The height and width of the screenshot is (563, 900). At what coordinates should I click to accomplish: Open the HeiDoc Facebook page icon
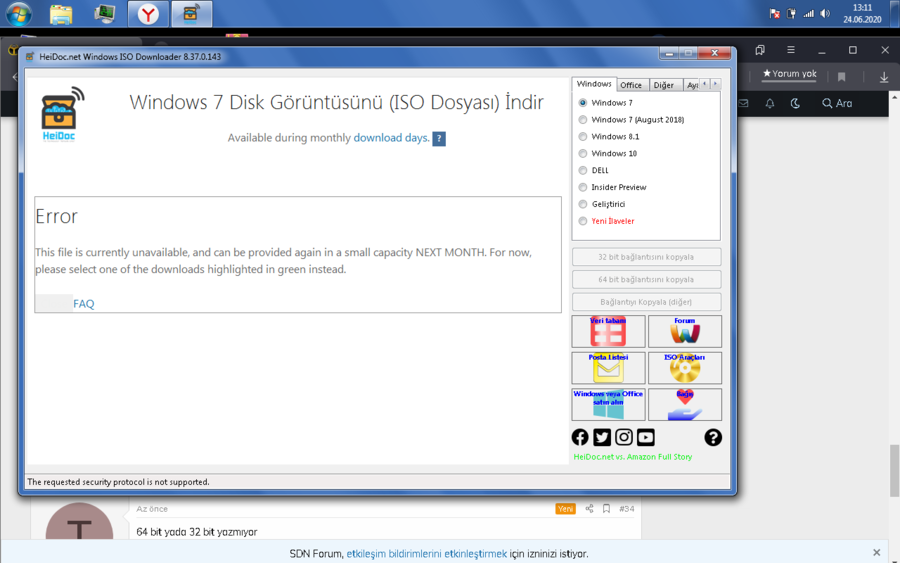[580, 437]
